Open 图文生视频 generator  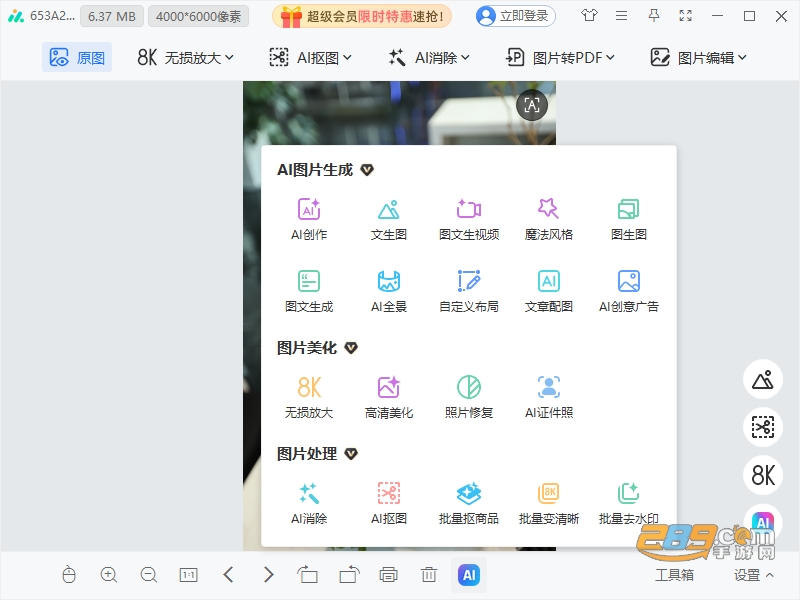[469, 219]
